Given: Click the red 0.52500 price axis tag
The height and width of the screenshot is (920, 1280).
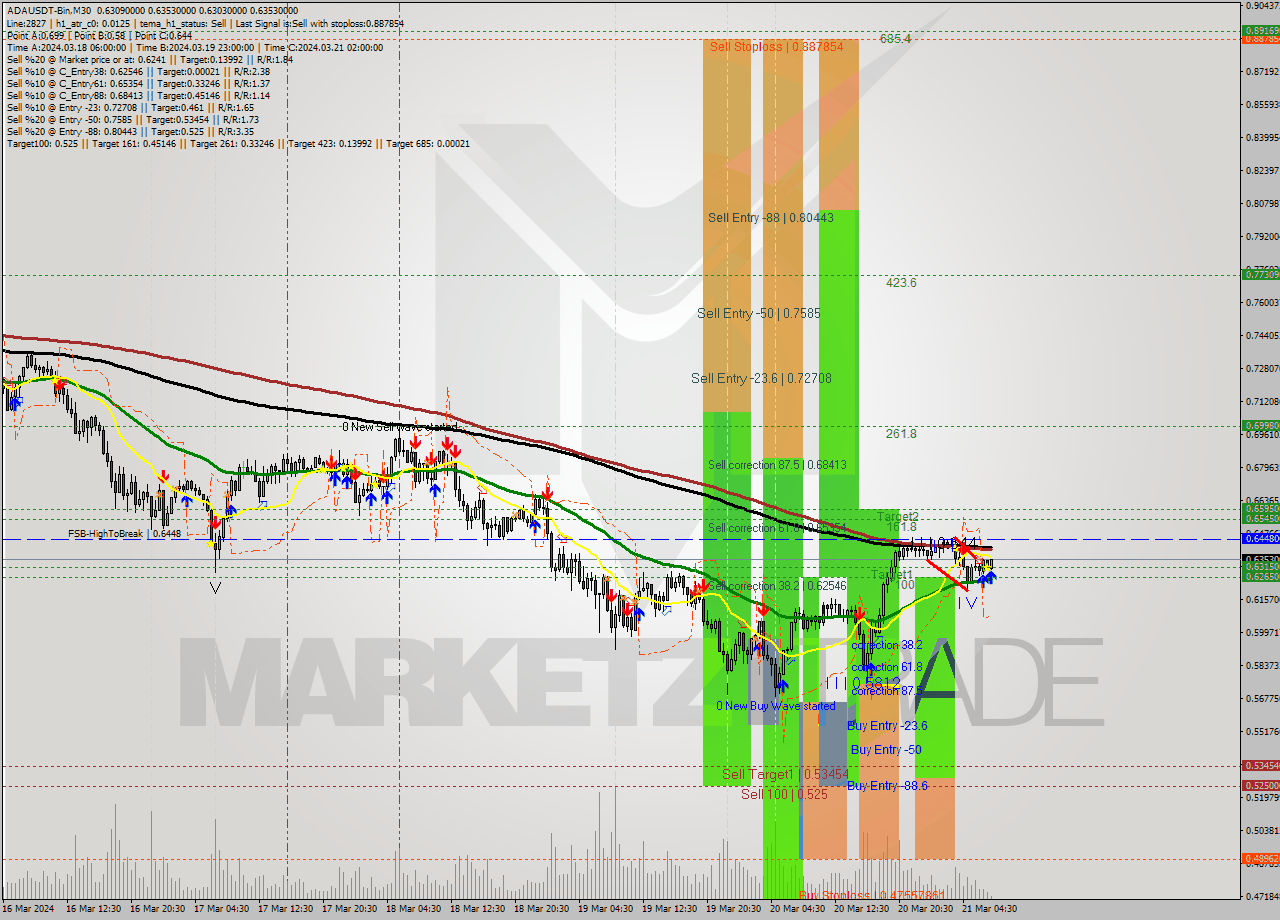Looking at the screenshot, I should click(1261, 785).
